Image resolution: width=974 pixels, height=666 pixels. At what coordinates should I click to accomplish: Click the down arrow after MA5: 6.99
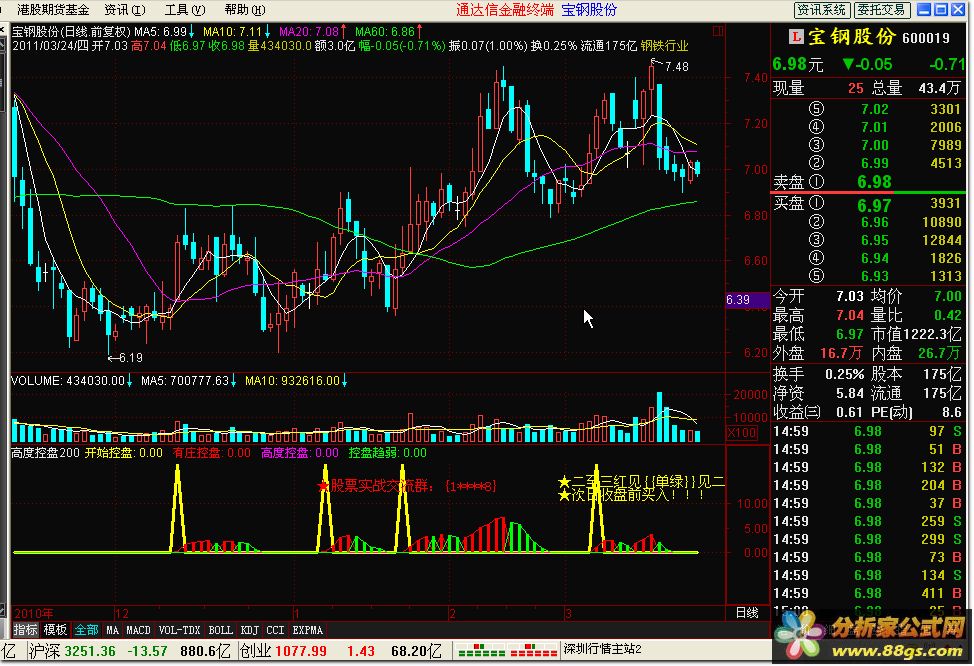tap(191, 31)
